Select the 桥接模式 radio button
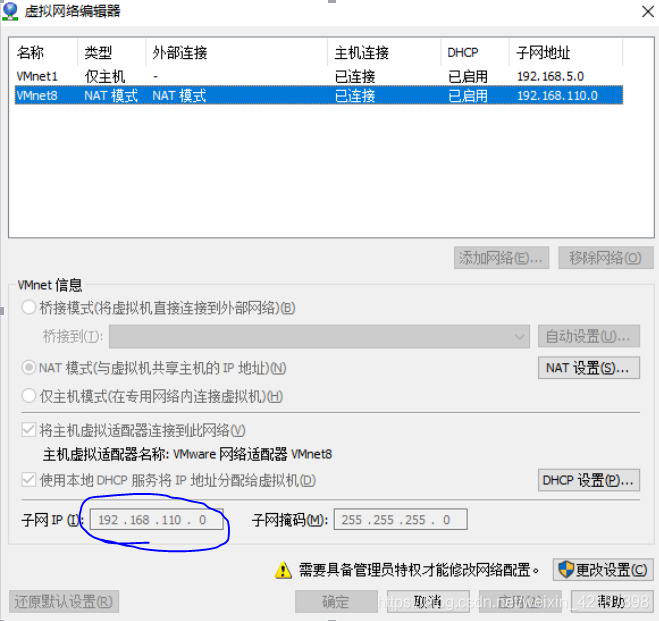 29,308
